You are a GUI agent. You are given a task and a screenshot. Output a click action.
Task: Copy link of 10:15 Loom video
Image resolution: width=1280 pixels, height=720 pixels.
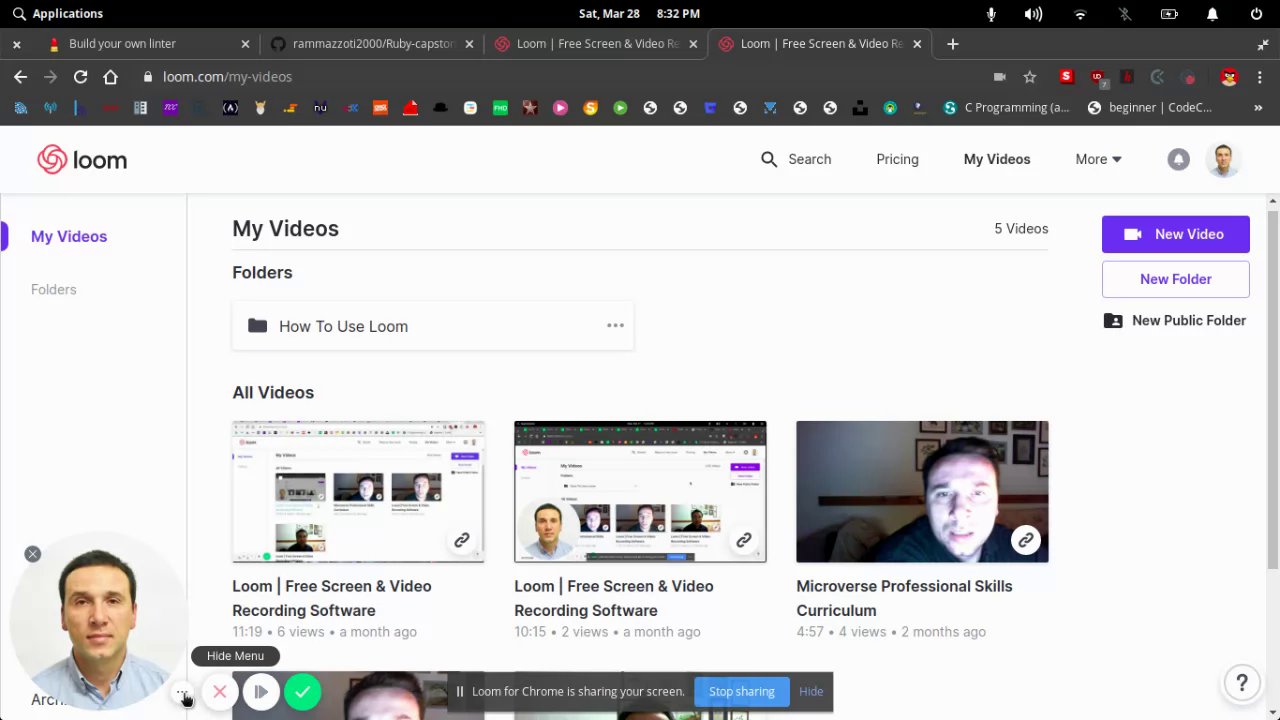744,540
